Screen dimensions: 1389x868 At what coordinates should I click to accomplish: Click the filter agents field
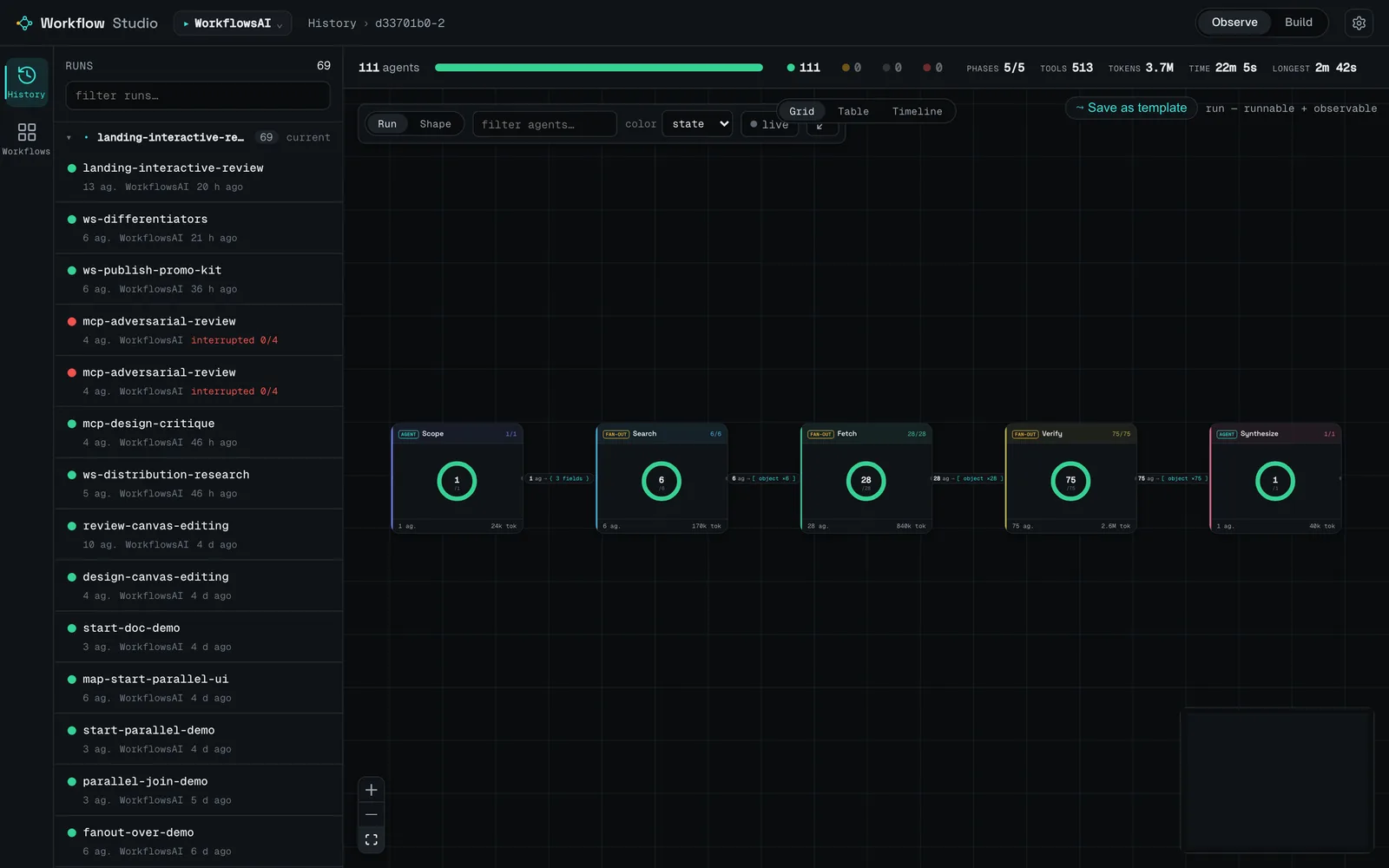[x=544, y=124]
